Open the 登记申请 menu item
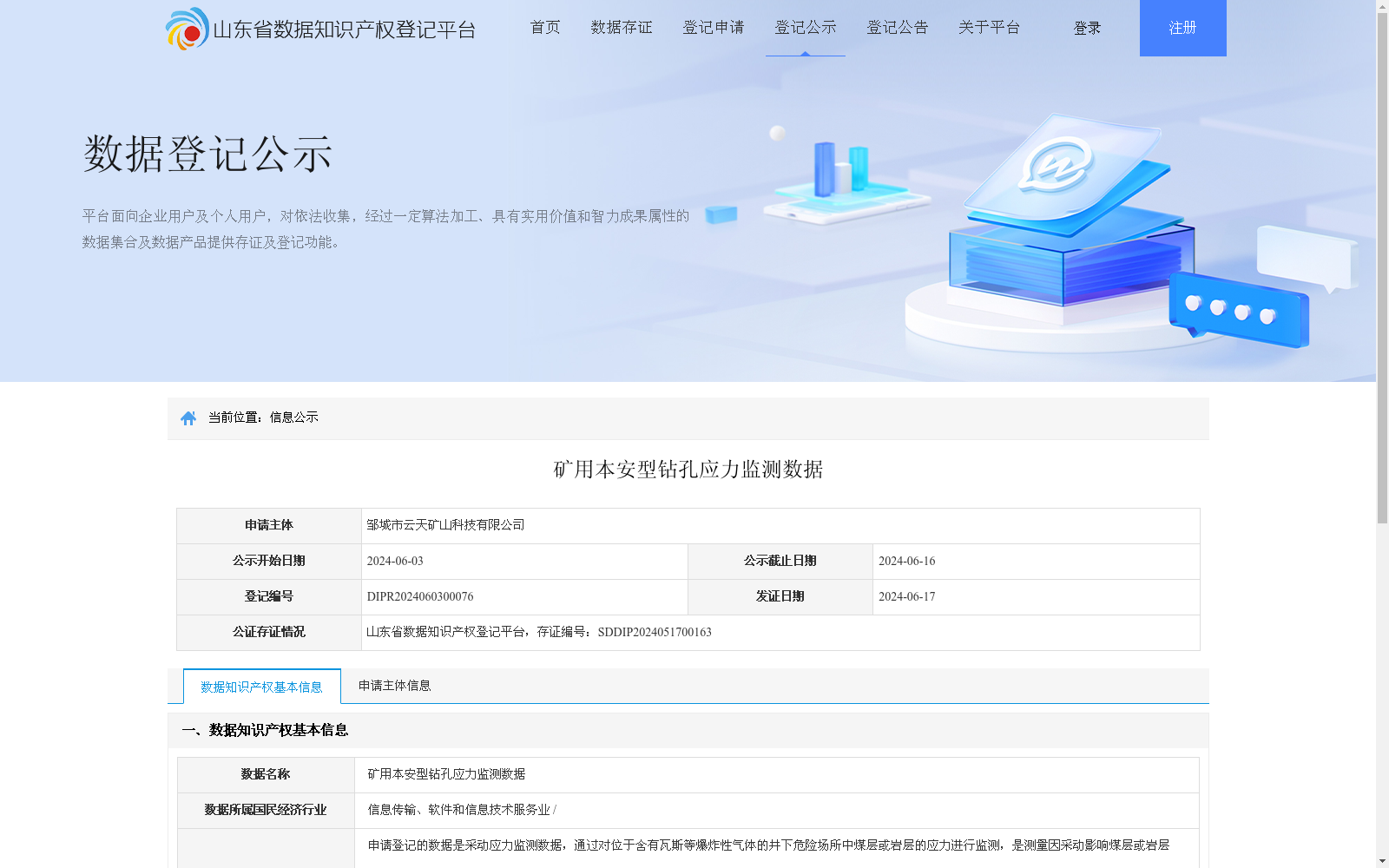The height and width of the screenshot is (868, 1389). point(714,27)
